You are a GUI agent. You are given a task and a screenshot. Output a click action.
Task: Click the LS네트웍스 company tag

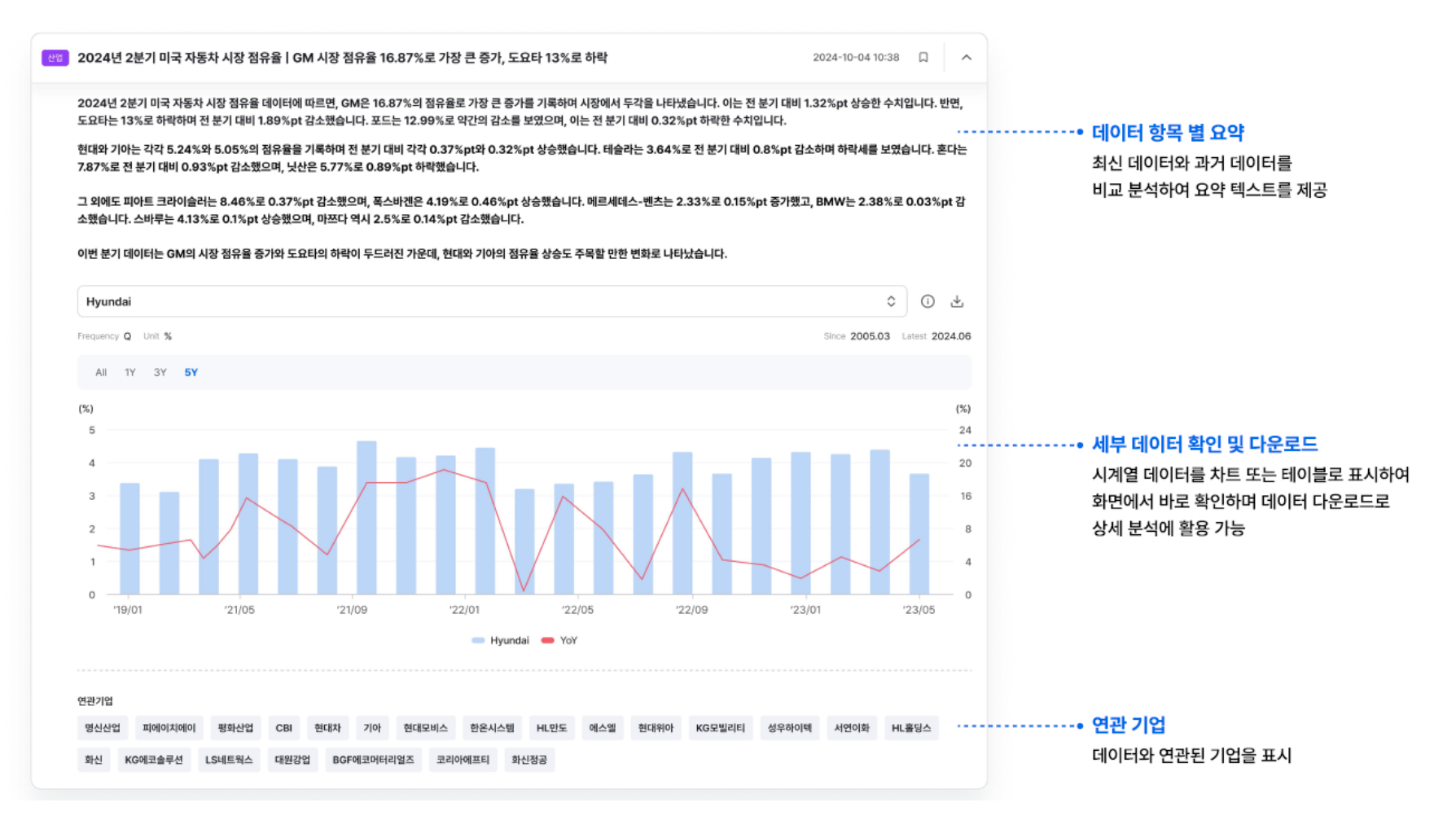tap(229, 759)
